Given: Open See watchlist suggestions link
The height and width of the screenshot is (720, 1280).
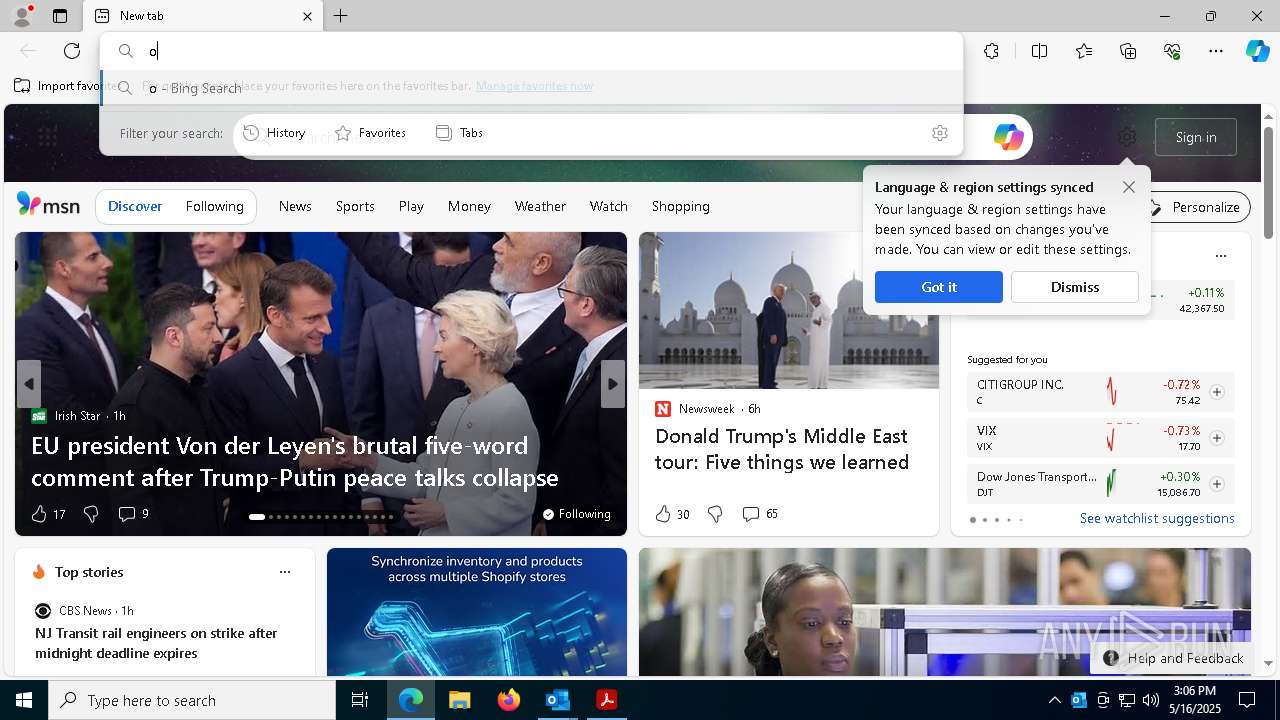Looking at the screenshot, I should coord(1157,519).
